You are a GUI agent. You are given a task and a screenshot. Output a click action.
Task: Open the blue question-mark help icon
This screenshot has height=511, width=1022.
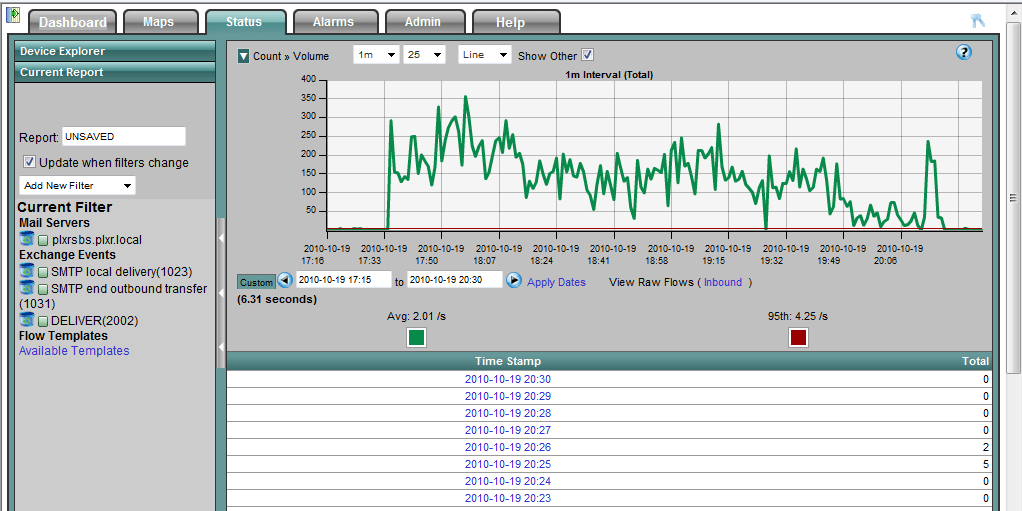coord(964,53)
